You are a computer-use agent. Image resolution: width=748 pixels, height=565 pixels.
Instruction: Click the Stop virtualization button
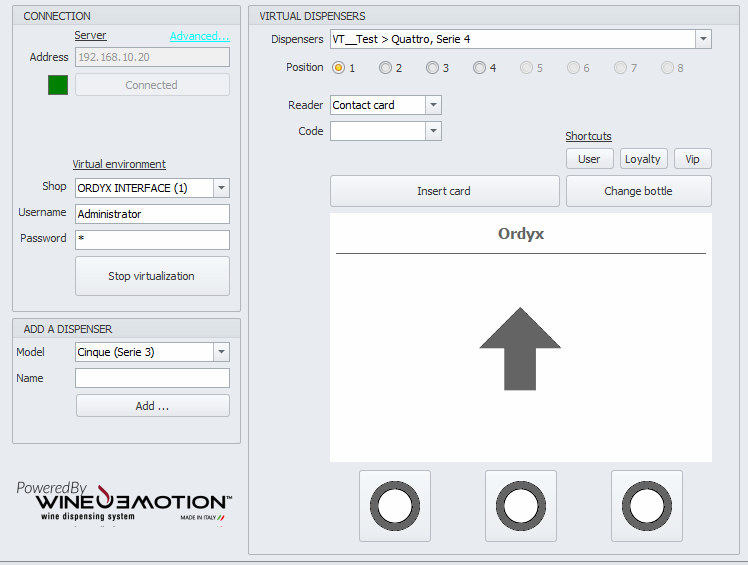152,276
